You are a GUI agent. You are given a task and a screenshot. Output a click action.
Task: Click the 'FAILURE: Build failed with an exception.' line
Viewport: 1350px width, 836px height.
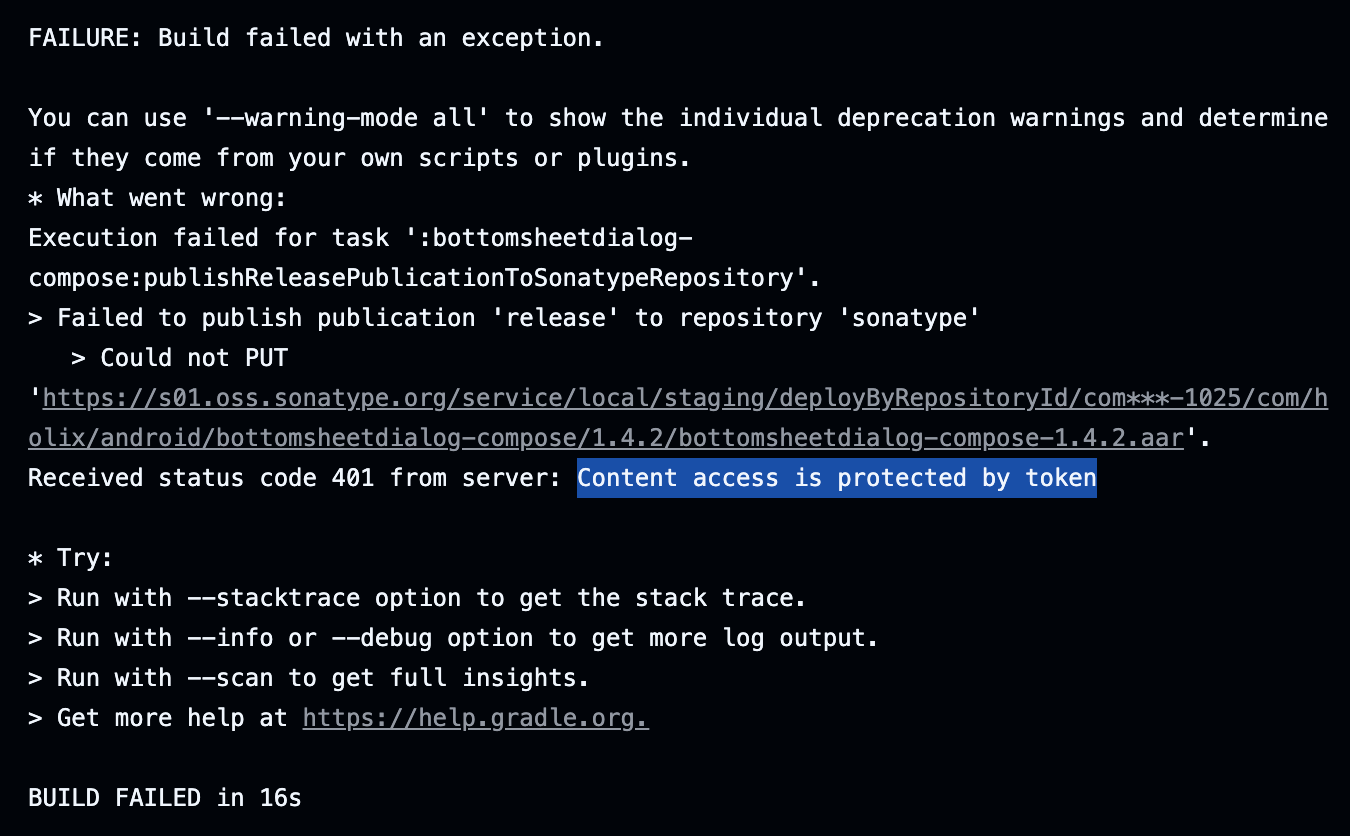click(316, 38)
